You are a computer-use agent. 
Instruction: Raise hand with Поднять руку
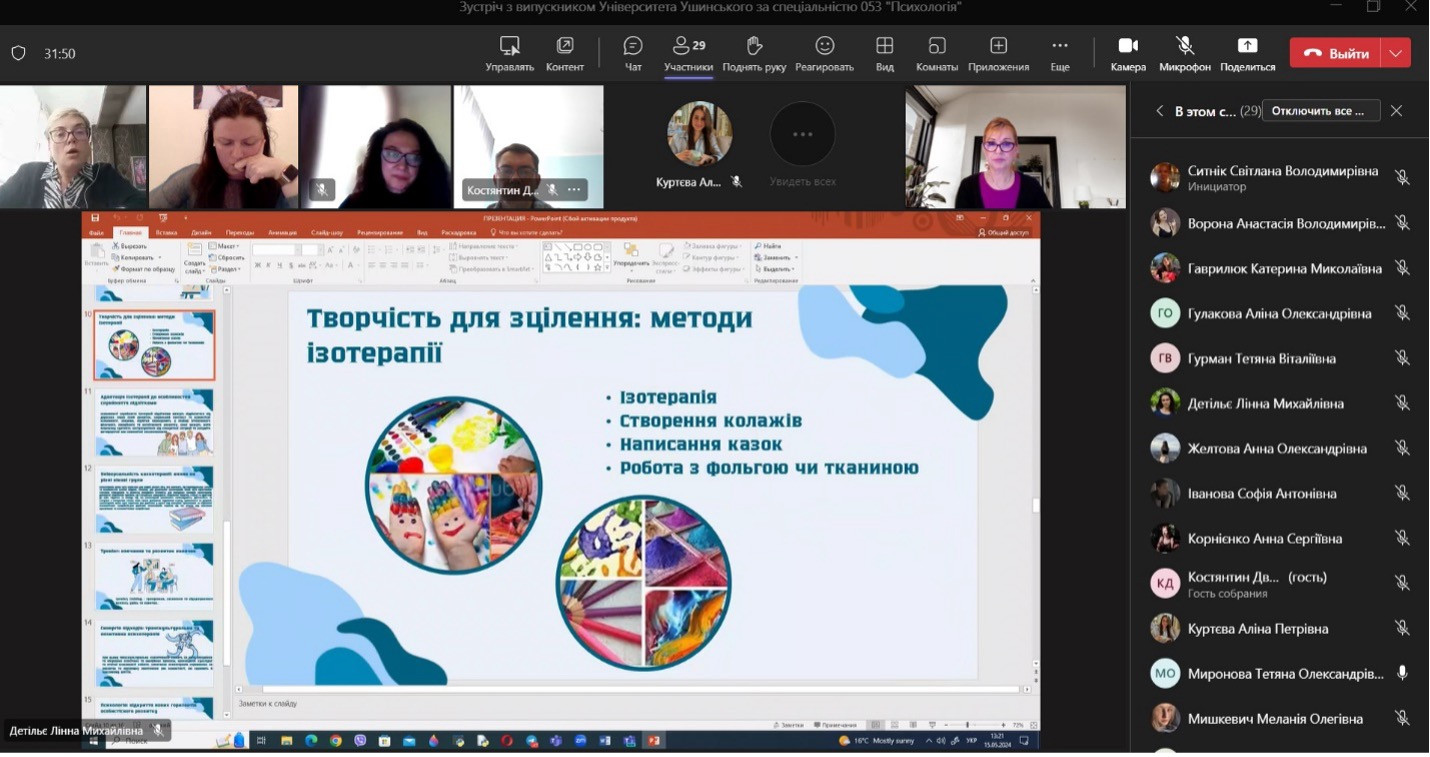tap(754, 54)
